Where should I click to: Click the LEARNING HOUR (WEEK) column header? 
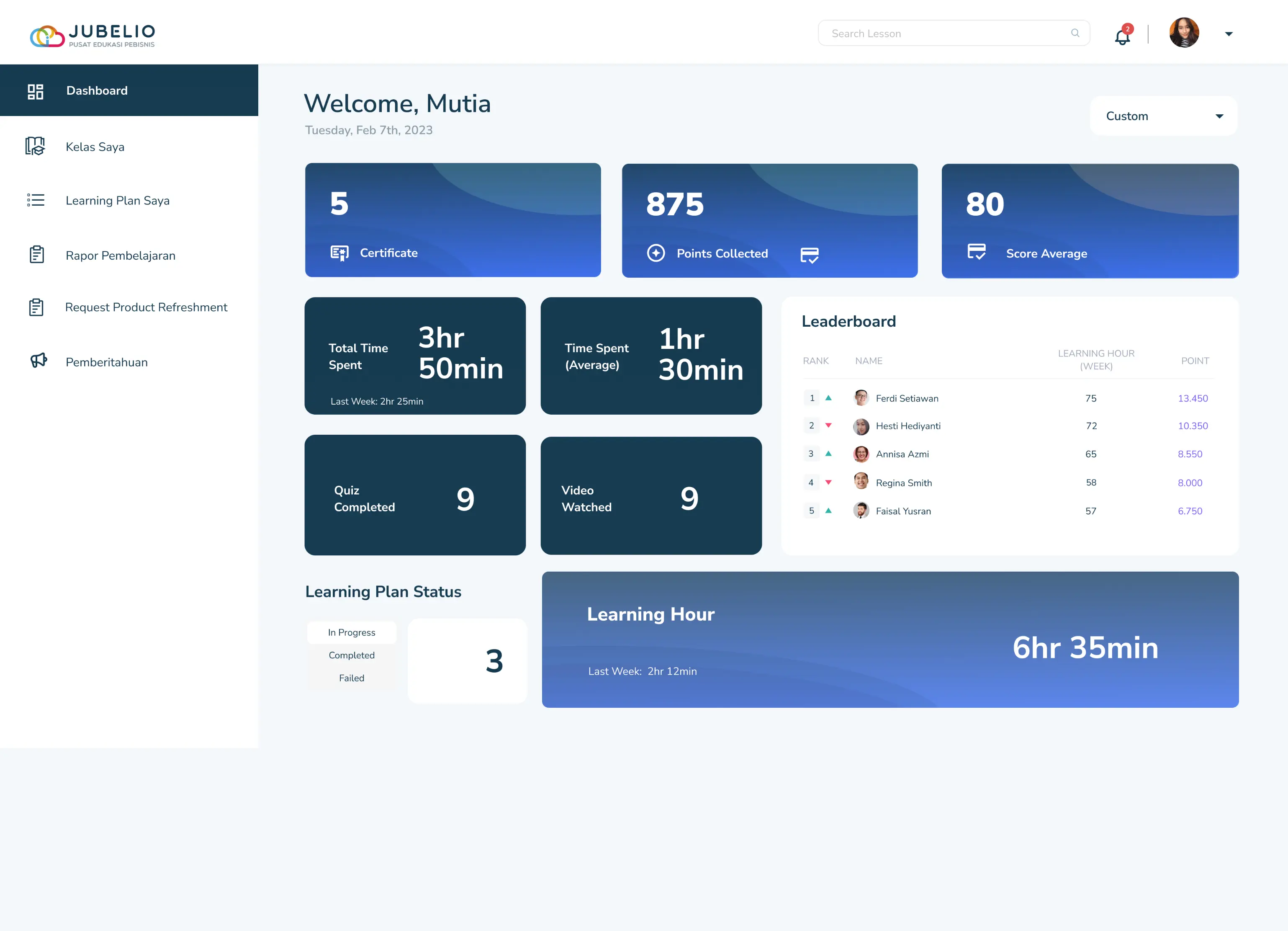pyautogui.click(x=1096, y=360)
